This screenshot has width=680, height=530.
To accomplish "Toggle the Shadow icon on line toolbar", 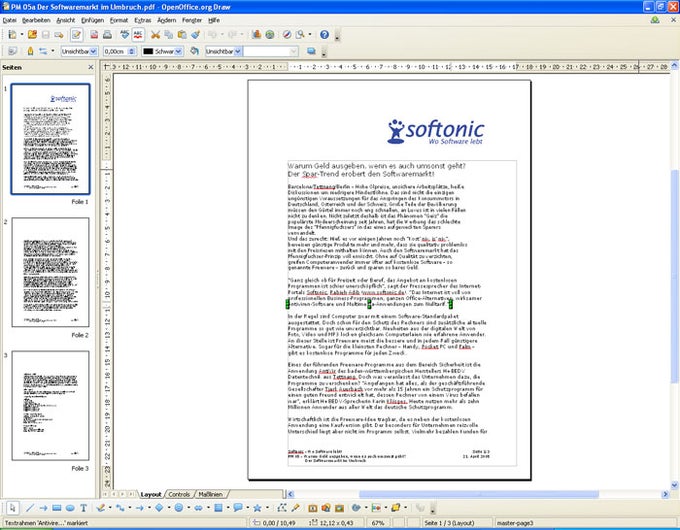I will (311, 51).
